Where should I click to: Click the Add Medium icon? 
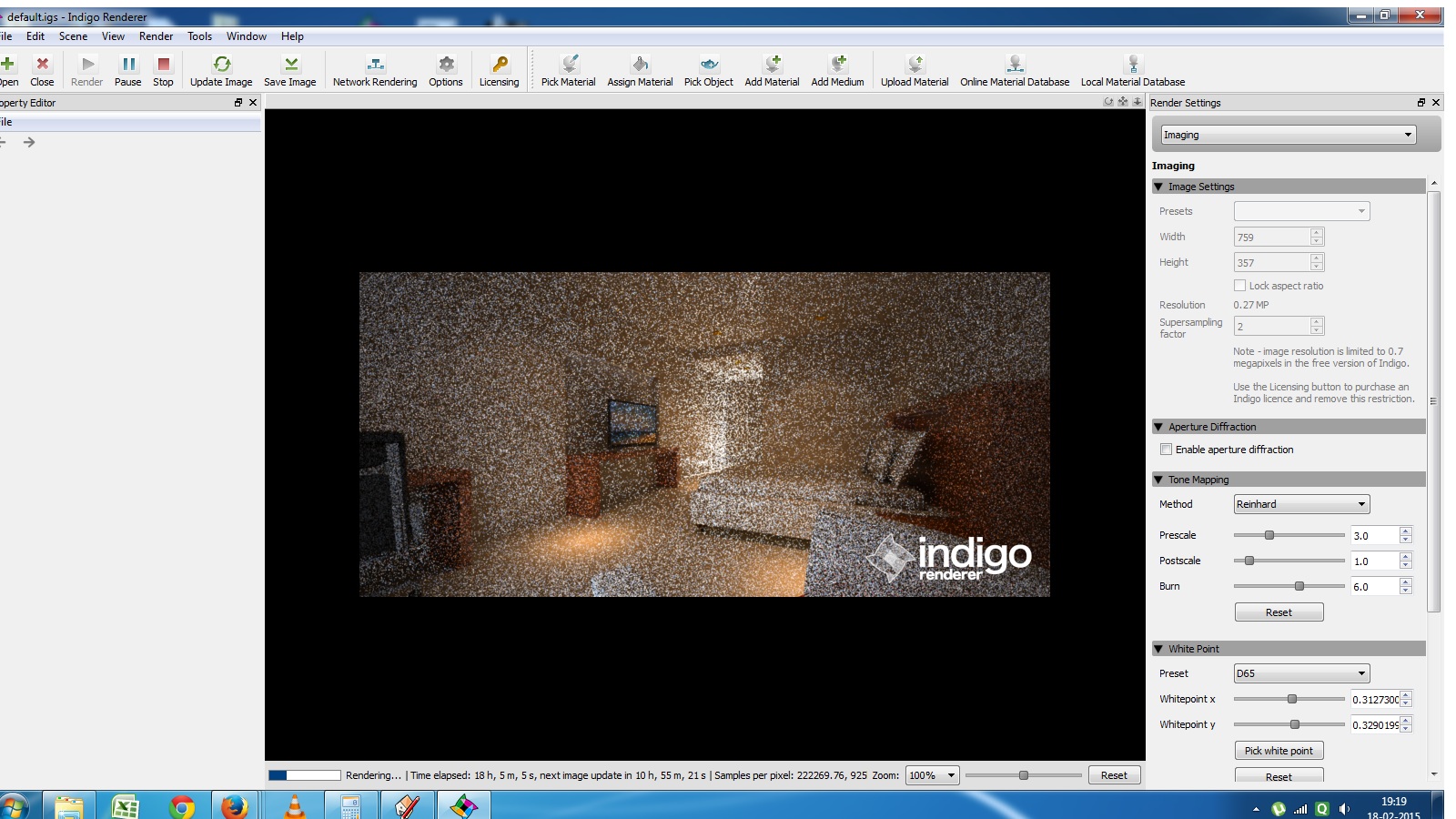click(x=837, y=71)
